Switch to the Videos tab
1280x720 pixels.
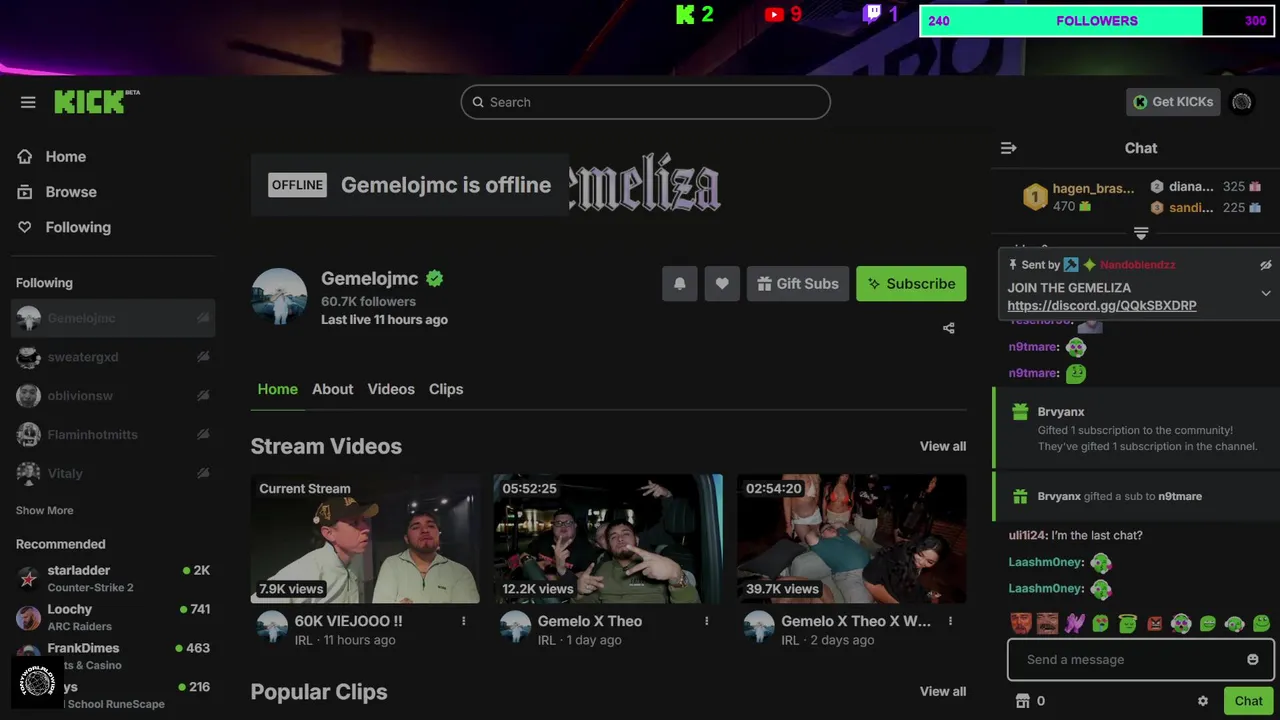391,389
